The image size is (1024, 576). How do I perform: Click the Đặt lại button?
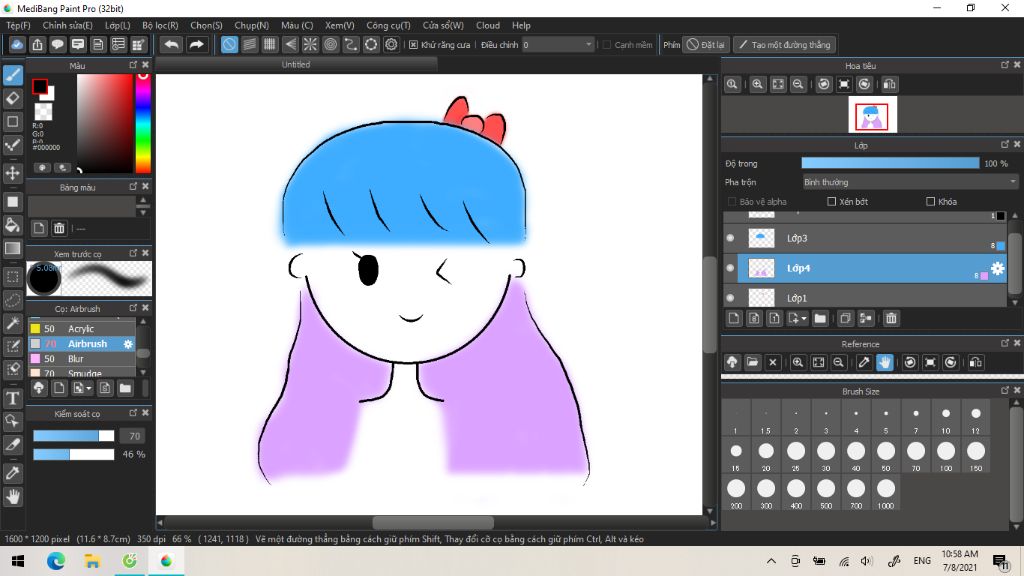point(706,45)
